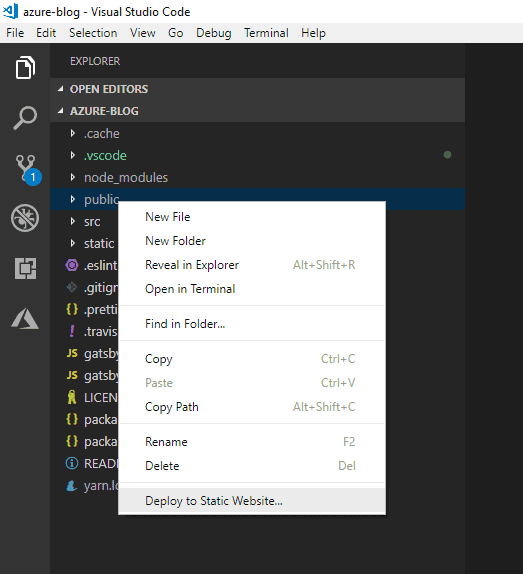Choose Find in Folder...
The image size is (523, 574).
pyautogui.click(x=252, y=324)
